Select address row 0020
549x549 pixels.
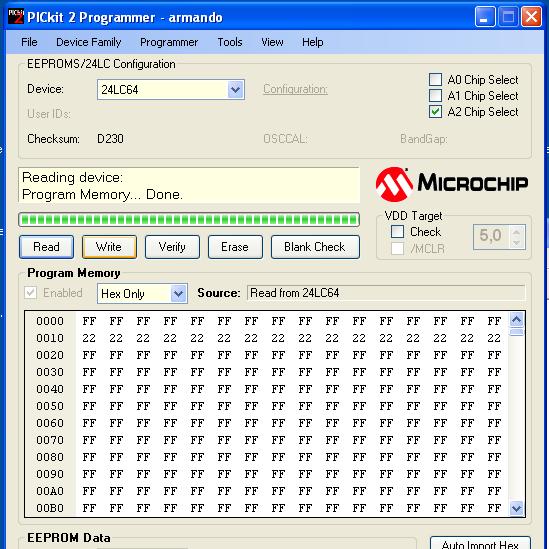click(x=50, y=355)
